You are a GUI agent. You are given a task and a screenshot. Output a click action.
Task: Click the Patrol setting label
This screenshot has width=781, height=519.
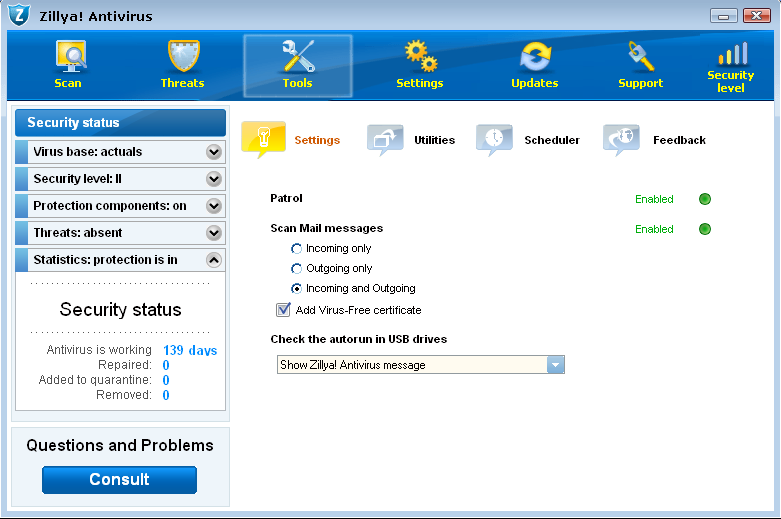coord(286,198)
